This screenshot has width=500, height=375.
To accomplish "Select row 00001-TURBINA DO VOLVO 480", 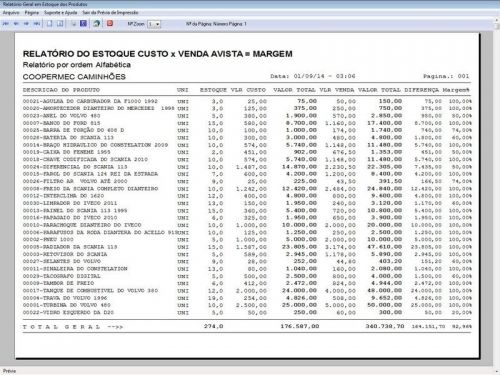I will point(247,305).
